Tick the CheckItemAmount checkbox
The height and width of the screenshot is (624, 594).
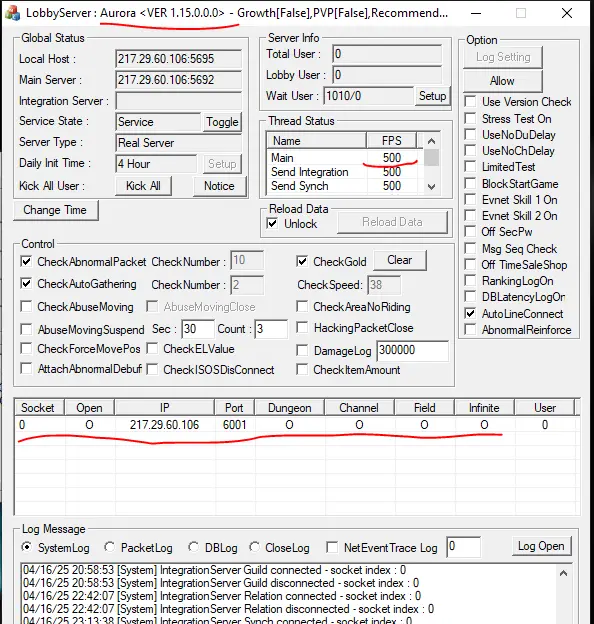[302, 369]
